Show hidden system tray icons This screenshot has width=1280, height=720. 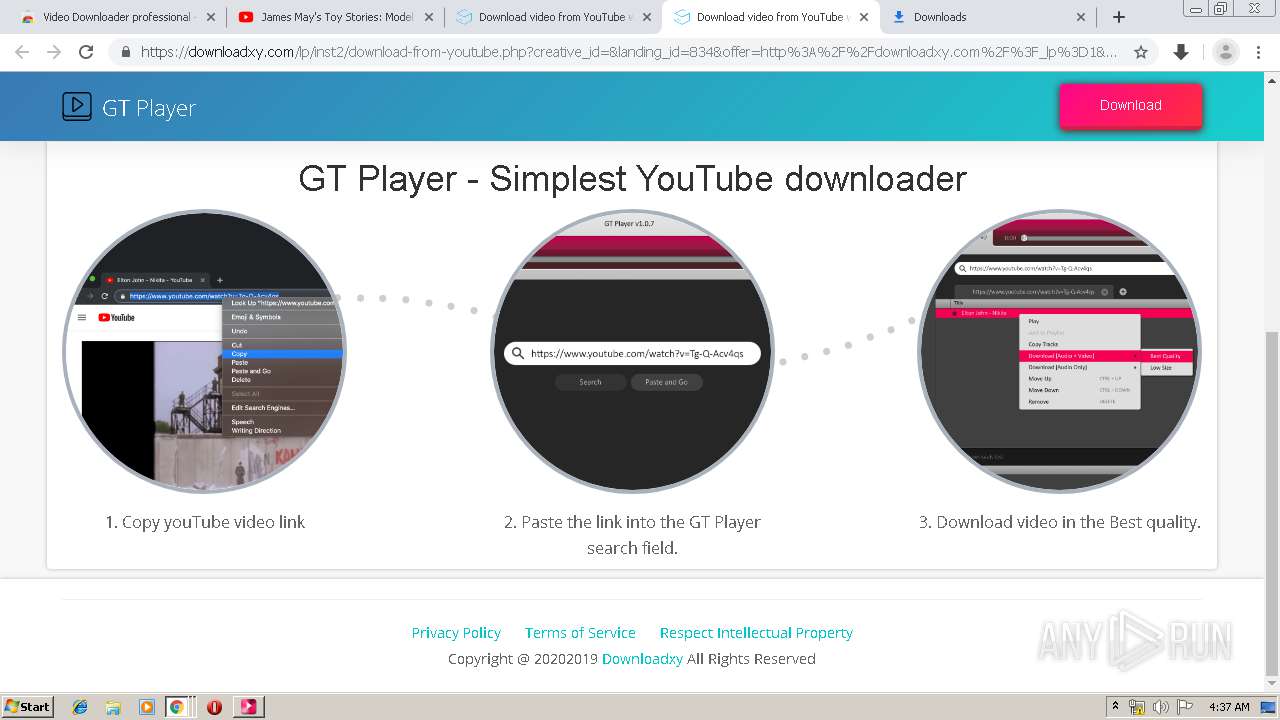(1115, 707)
